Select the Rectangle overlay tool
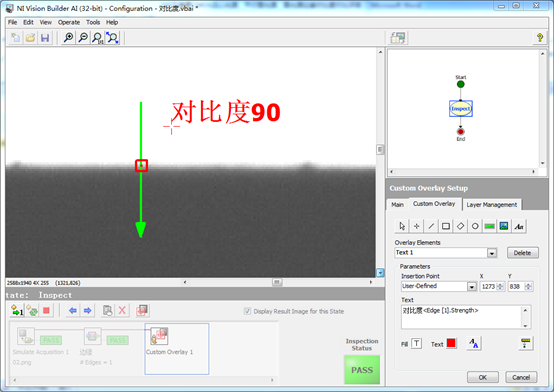 point(446,226)
